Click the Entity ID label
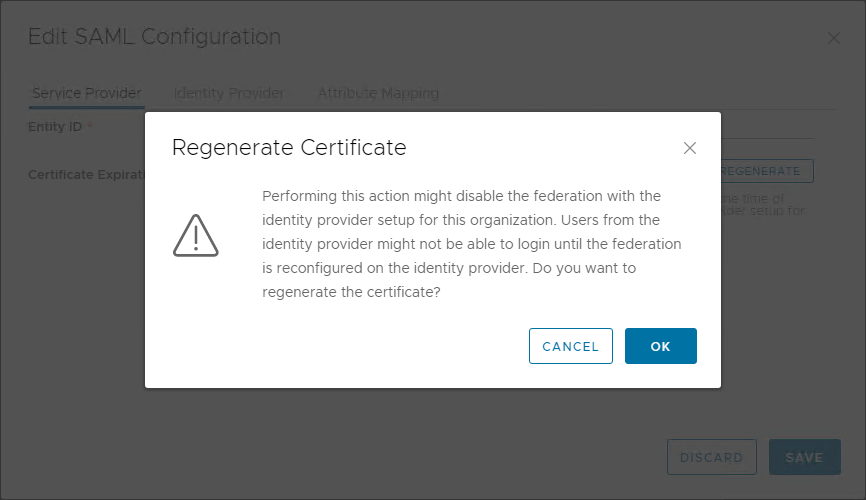Viewport: 866px width, 500px height. (x=55, y=127)
